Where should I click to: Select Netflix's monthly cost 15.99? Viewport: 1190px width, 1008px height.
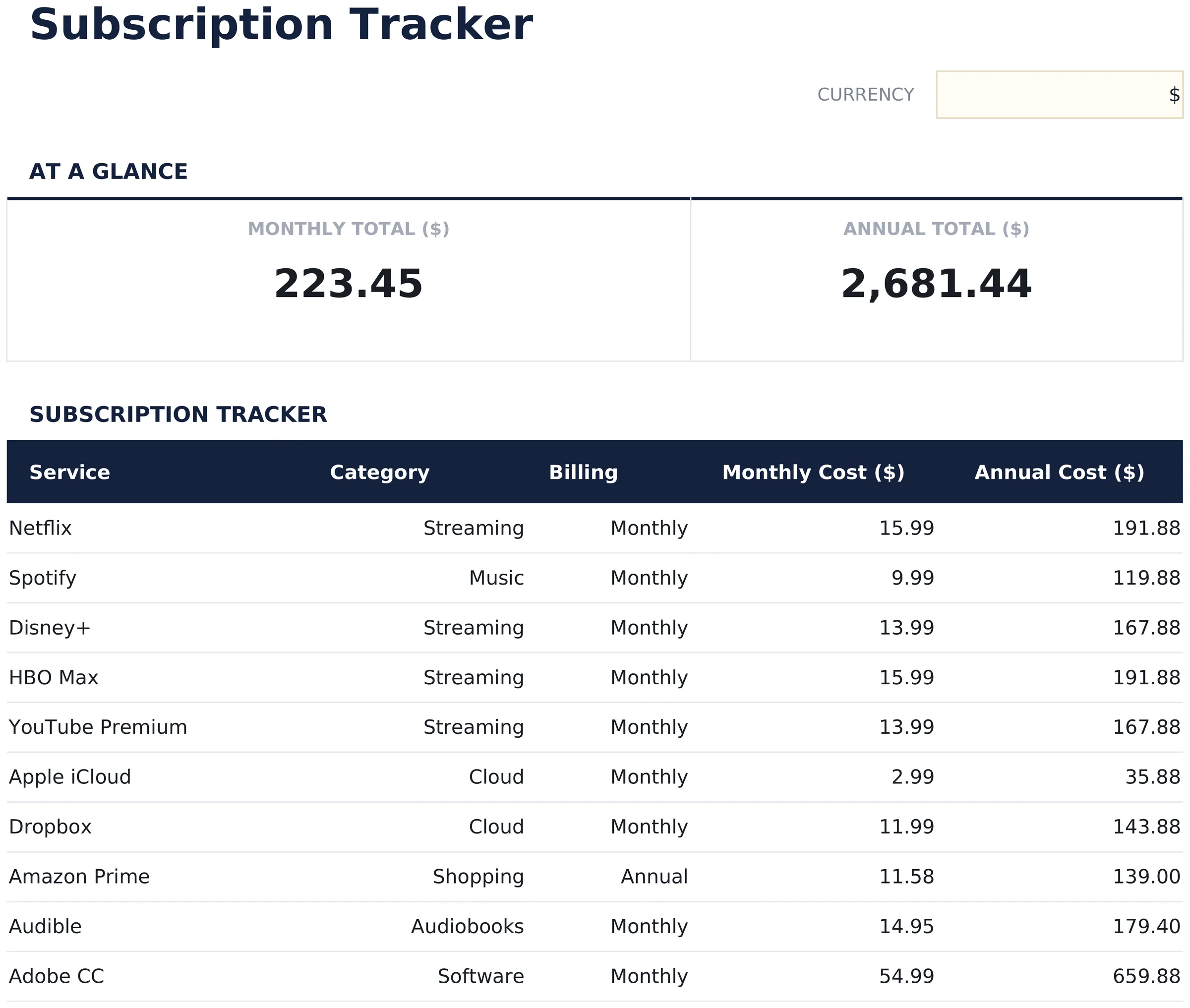tap(907, 528)
